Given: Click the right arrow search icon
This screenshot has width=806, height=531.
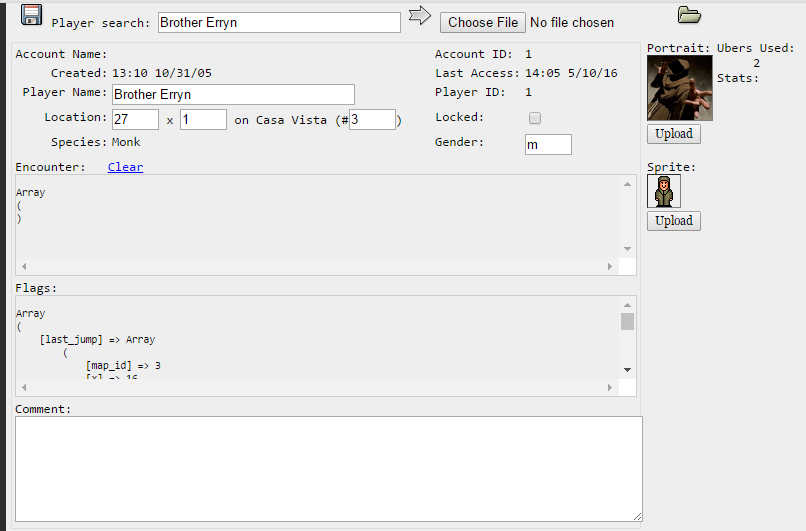Looking at the screenshot, I should [x=420, y=16].
